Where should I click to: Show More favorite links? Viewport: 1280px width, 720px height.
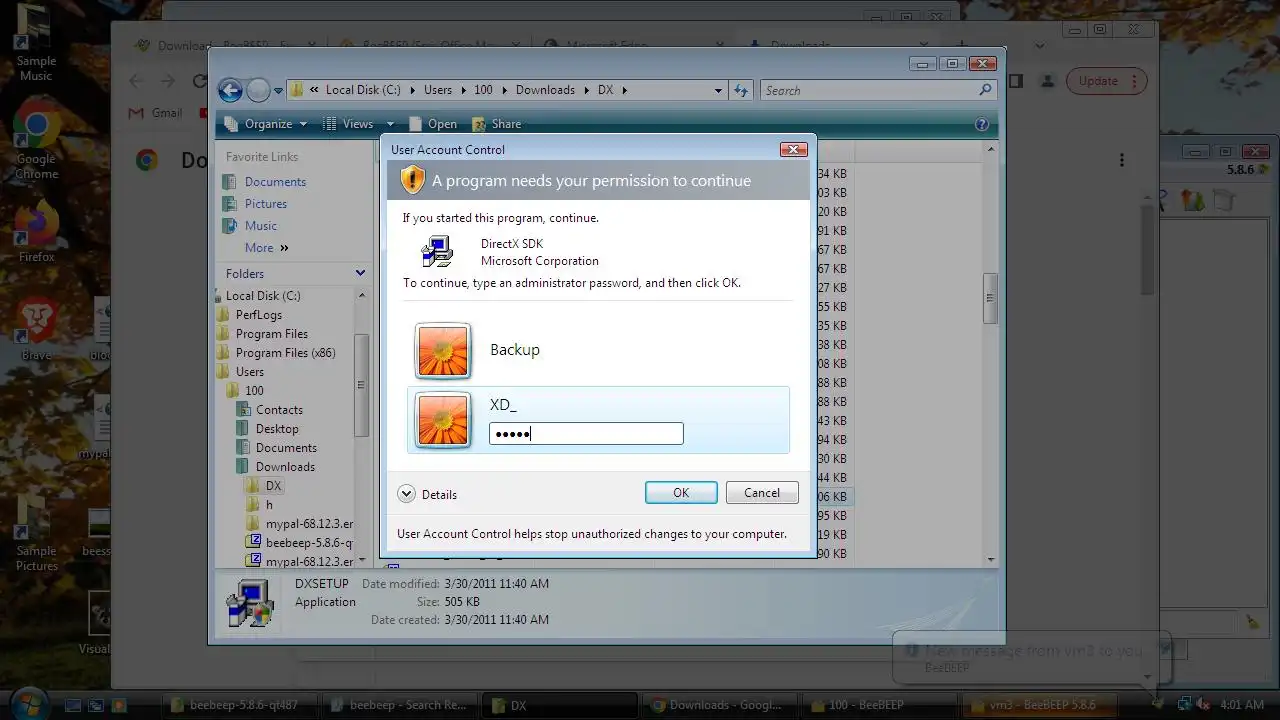coord(266,248)
